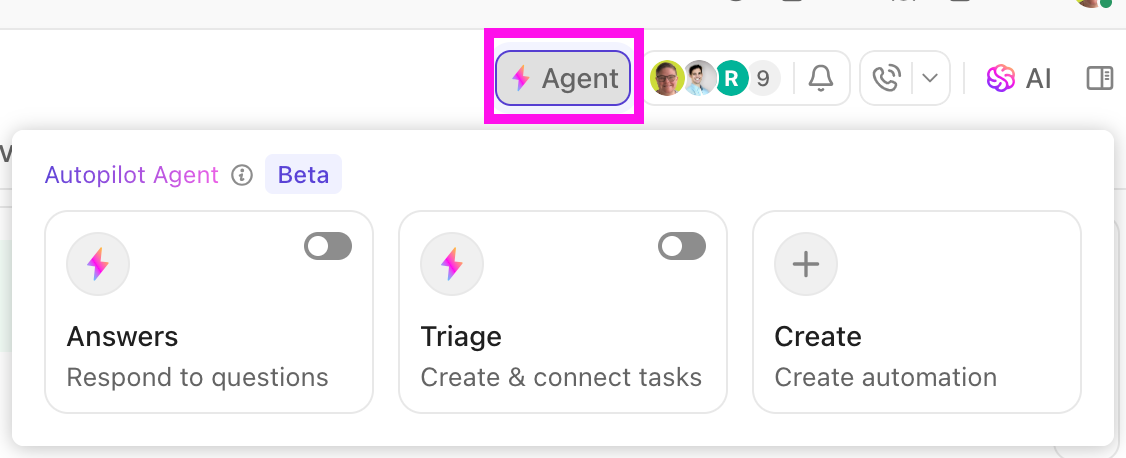Click the Answers lightning bolt icon

(x=98, y=264)
